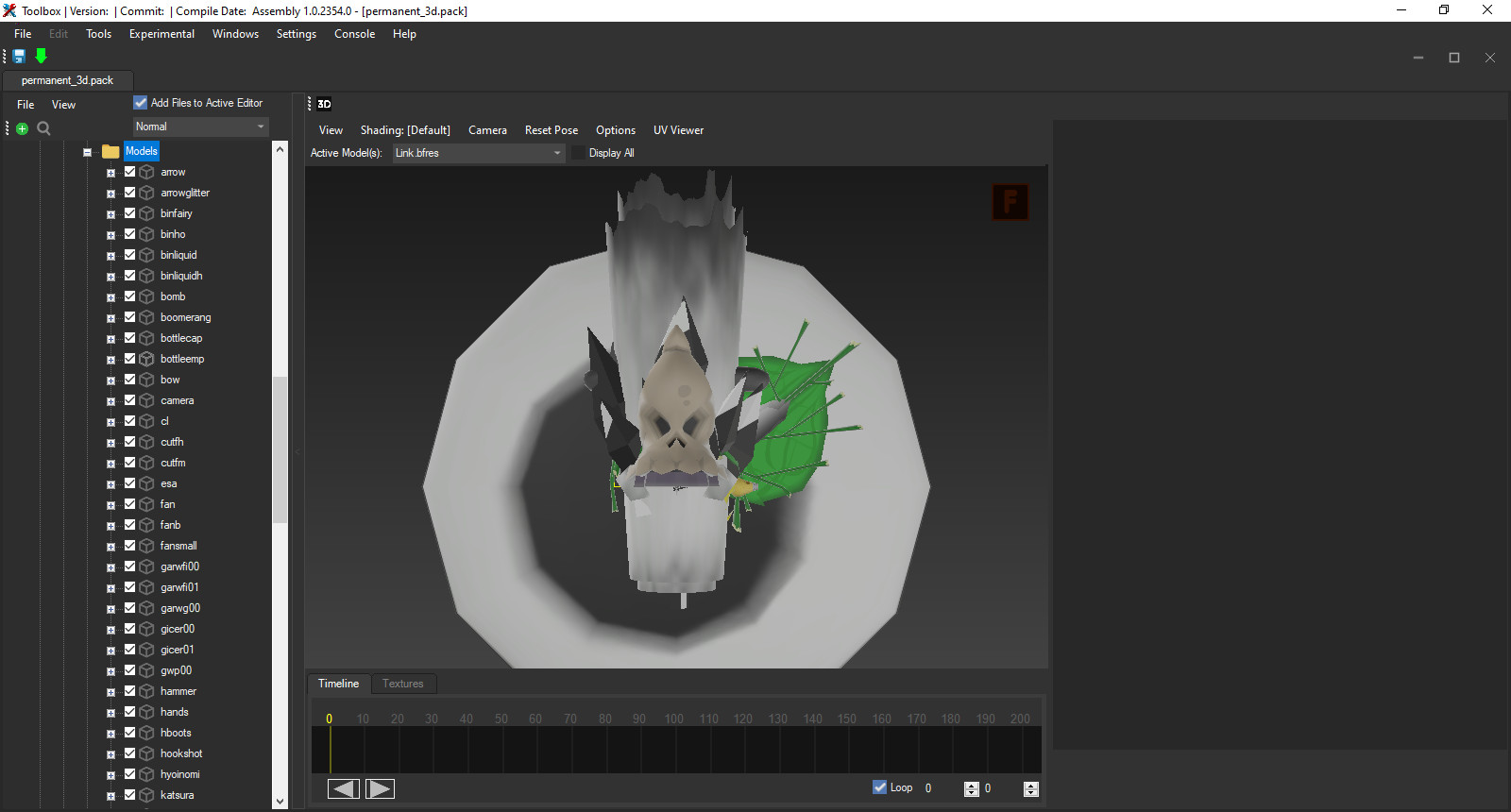
Task: Select the hands model cube icon
Action: click(146, 712)
